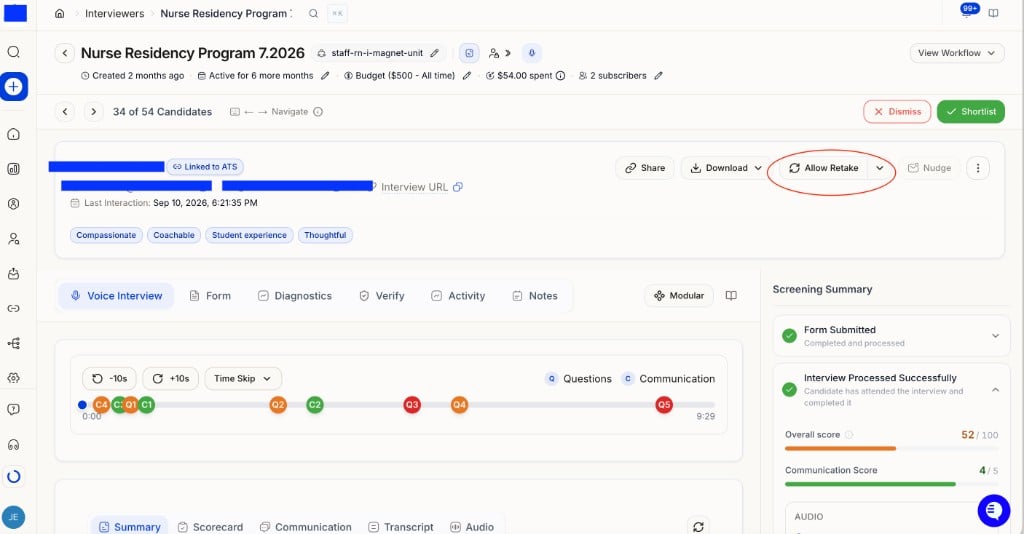Open the documentation book icon in top bar

click(993, 13)
